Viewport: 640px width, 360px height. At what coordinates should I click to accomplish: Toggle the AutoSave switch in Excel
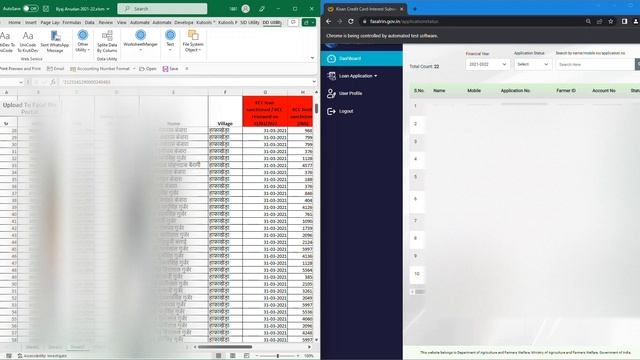coord(31,8)
